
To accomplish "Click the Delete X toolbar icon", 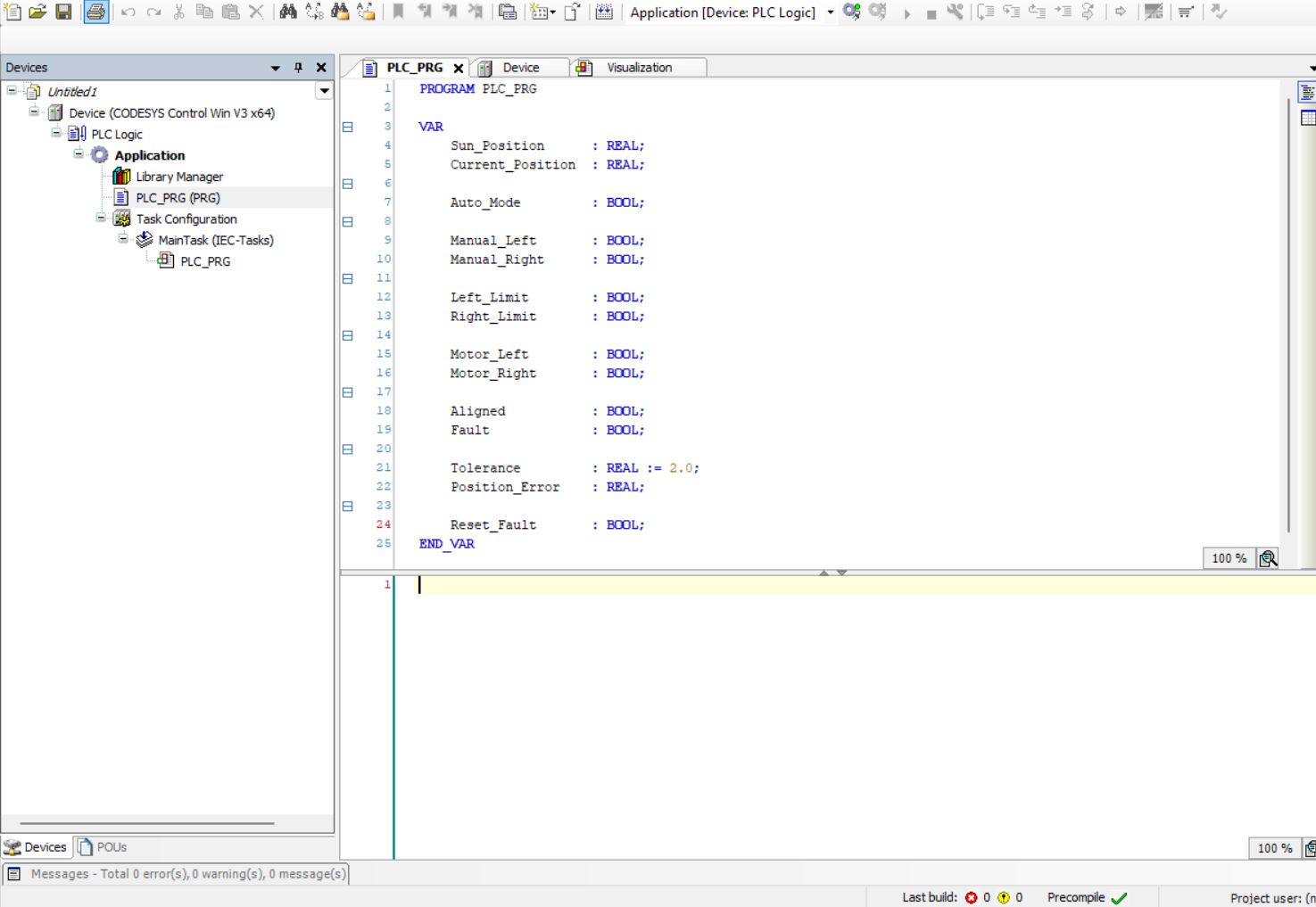I will (x=256, y=12).
